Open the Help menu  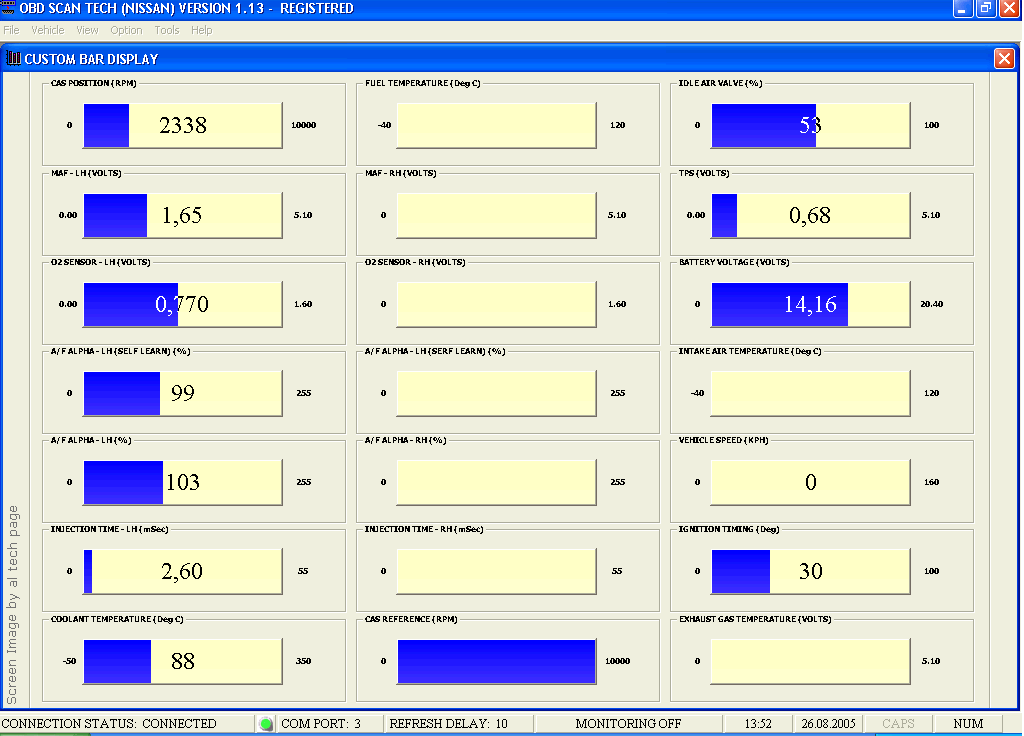click(201, 30)
